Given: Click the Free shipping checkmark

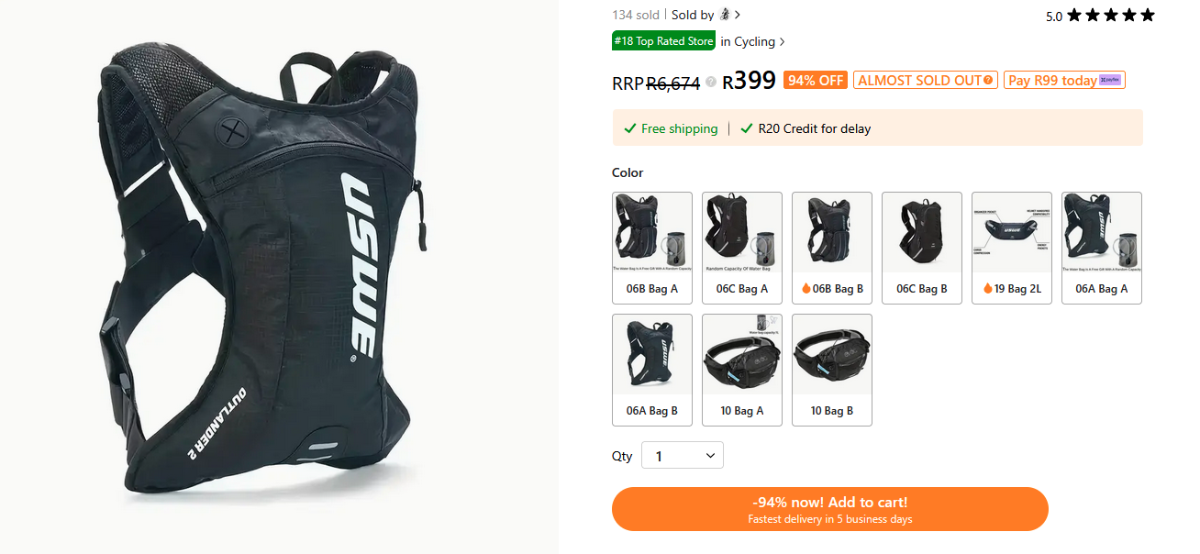Looking at the screenshot, I should 630,129.
